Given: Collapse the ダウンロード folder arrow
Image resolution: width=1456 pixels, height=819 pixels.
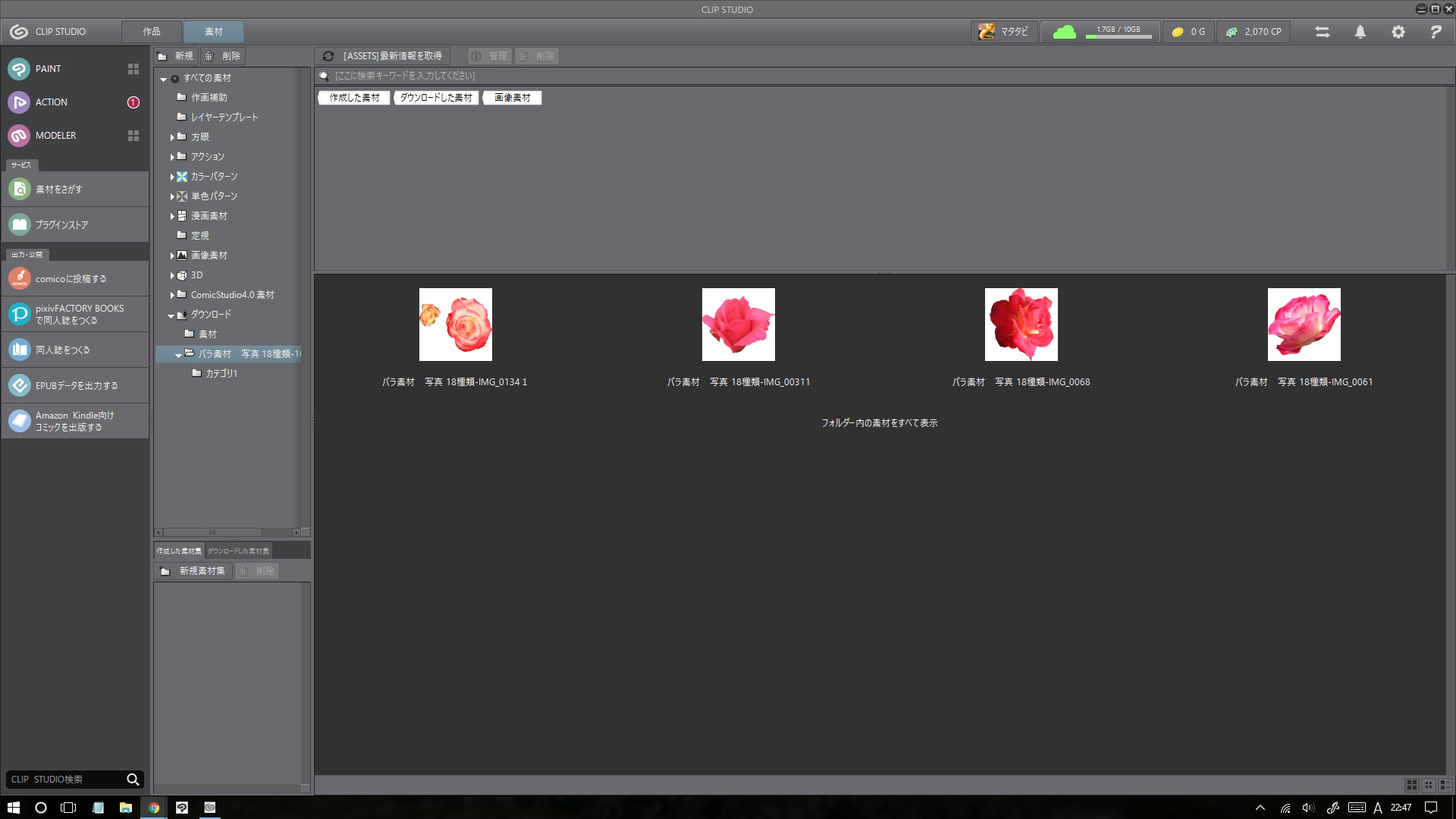Looking at the screenshot, I should click(x=171, y=315).
